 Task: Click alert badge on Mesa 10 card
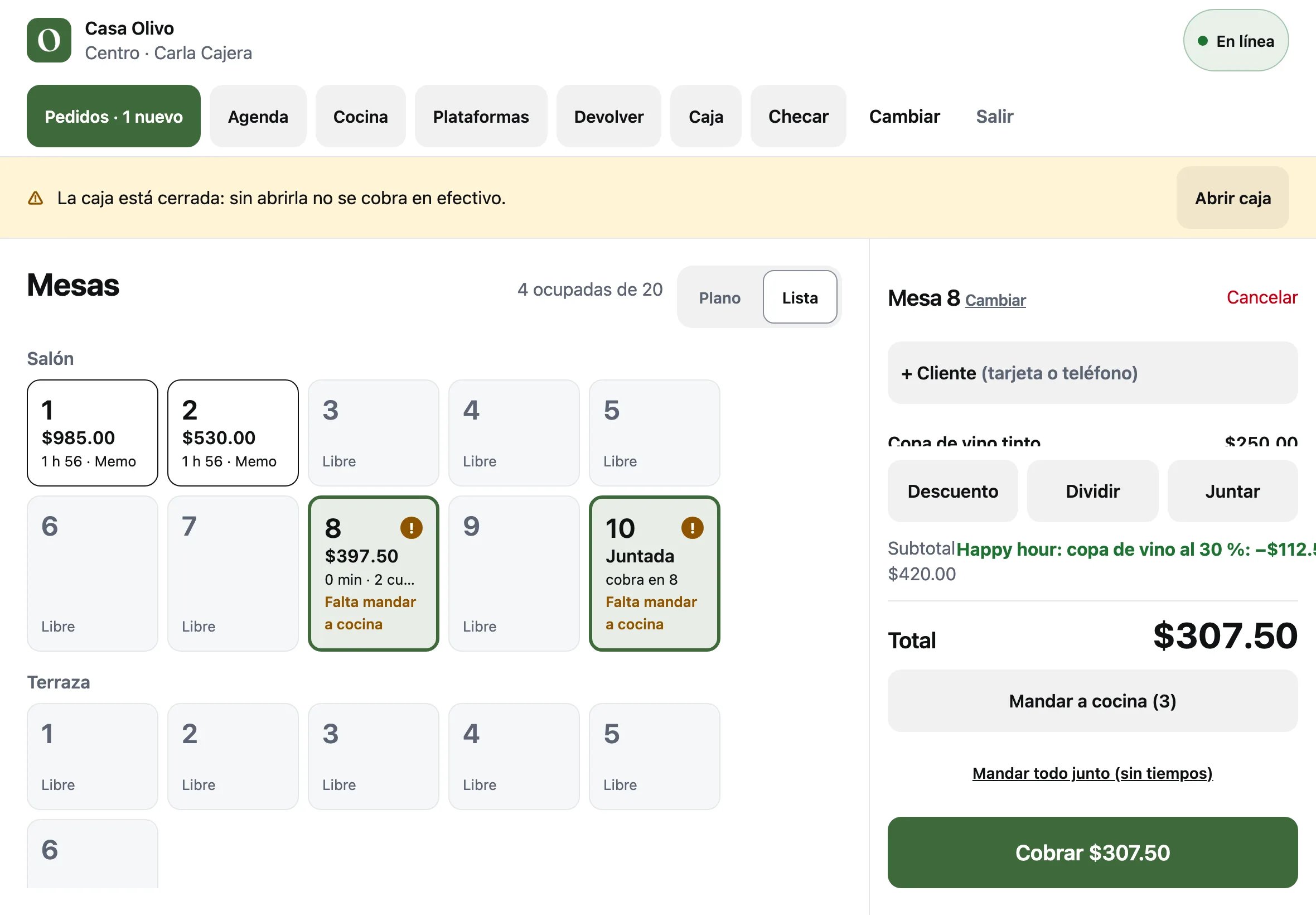click(692, 527)
